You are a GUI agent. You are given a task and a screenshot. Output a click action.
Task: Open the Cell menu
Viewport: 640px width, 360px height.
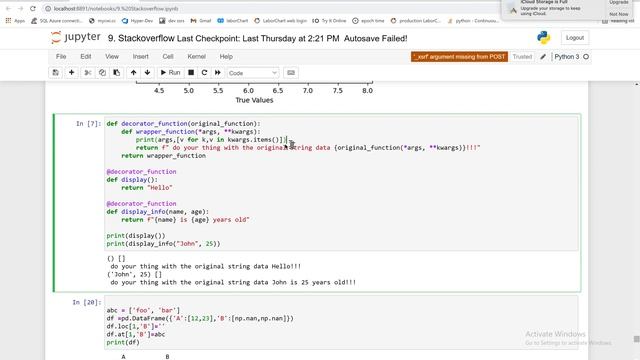pos(168,57)
